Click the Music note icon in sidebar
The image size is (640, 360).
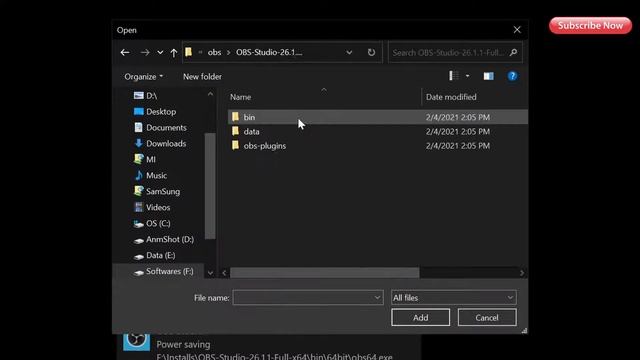pos(139,175)
